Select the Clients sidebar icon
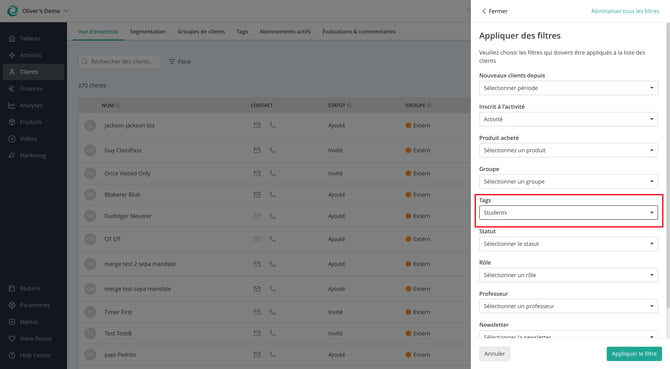 pos(12,72)
